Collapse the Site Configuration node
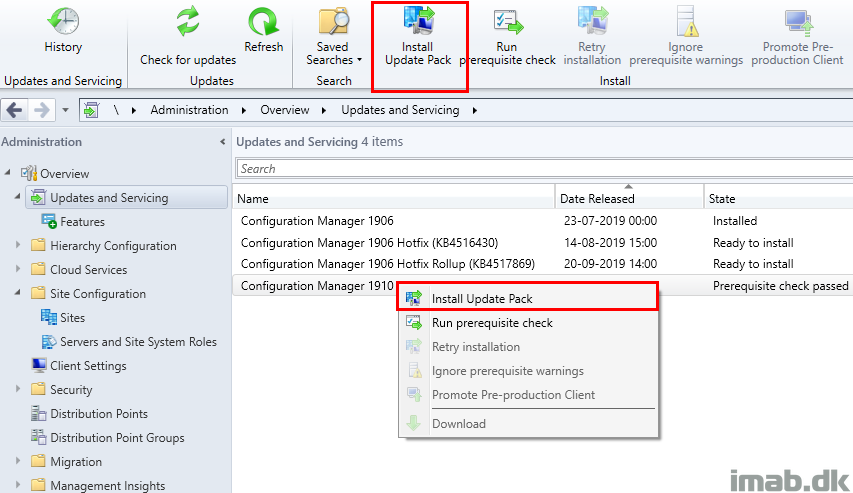 point(18,292)
